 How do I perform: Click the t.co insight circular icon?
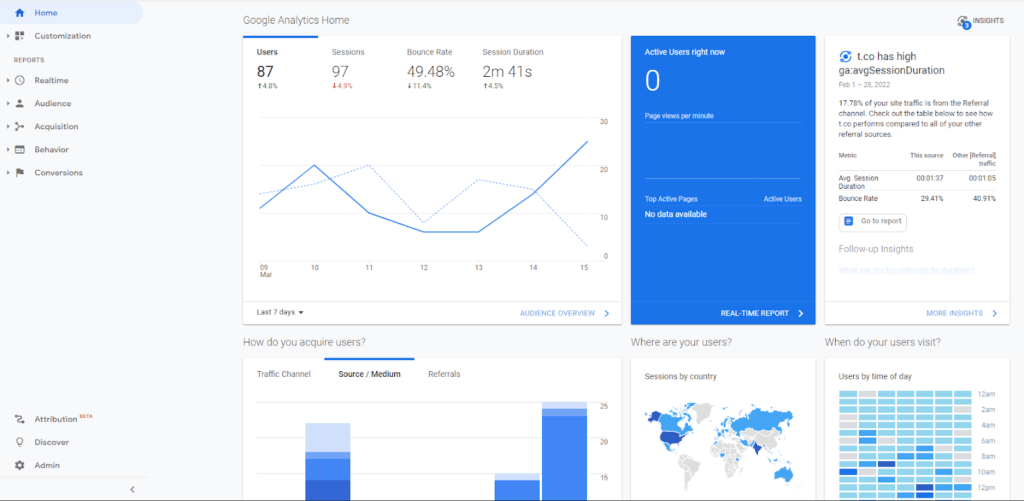(845, 57)
